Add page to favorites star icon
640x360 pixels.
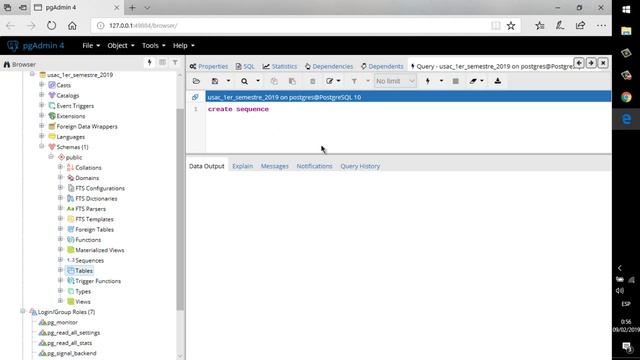tap(511, 26)
